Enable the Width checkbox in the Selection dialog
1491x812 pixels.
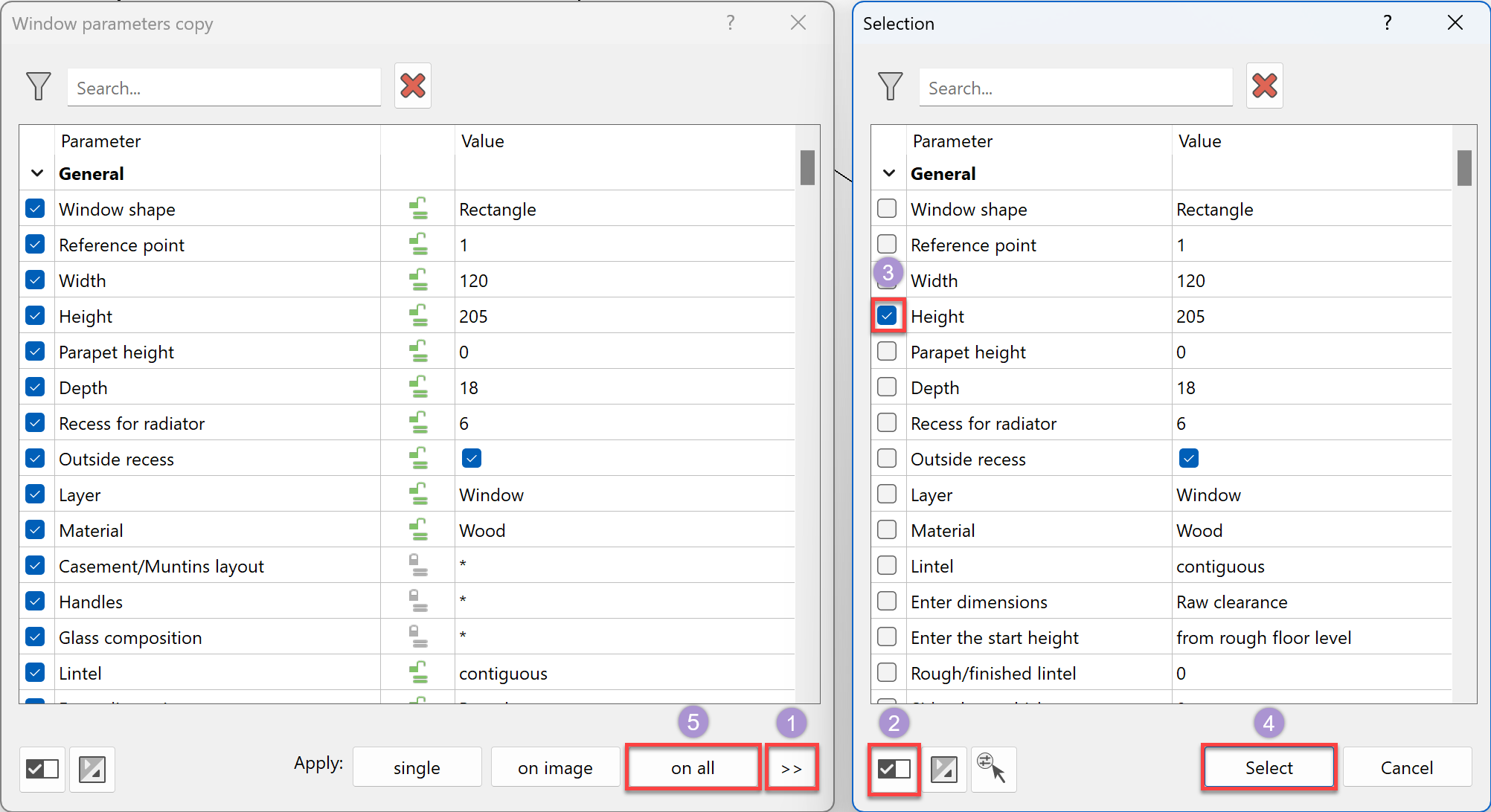point(887,280)
